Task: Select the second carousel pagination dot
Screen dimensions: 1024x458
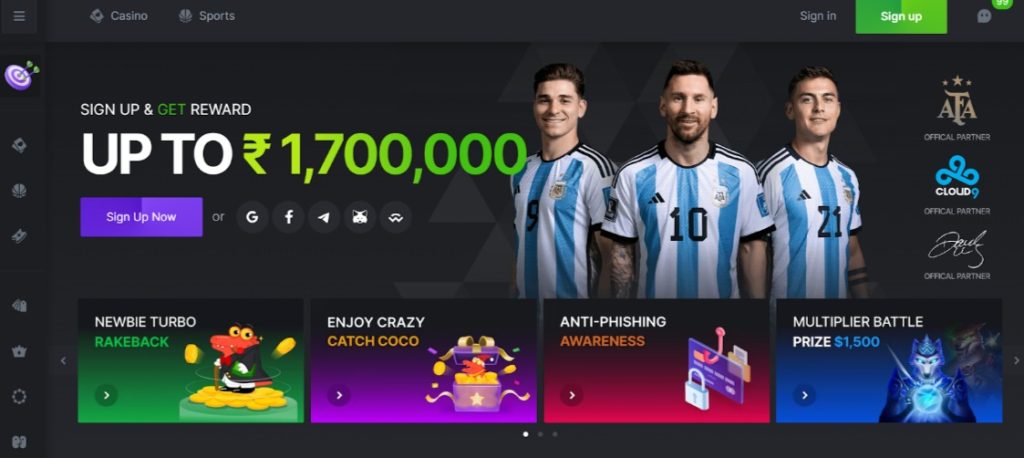Action: pyautogui.click(x=540, y=434)
